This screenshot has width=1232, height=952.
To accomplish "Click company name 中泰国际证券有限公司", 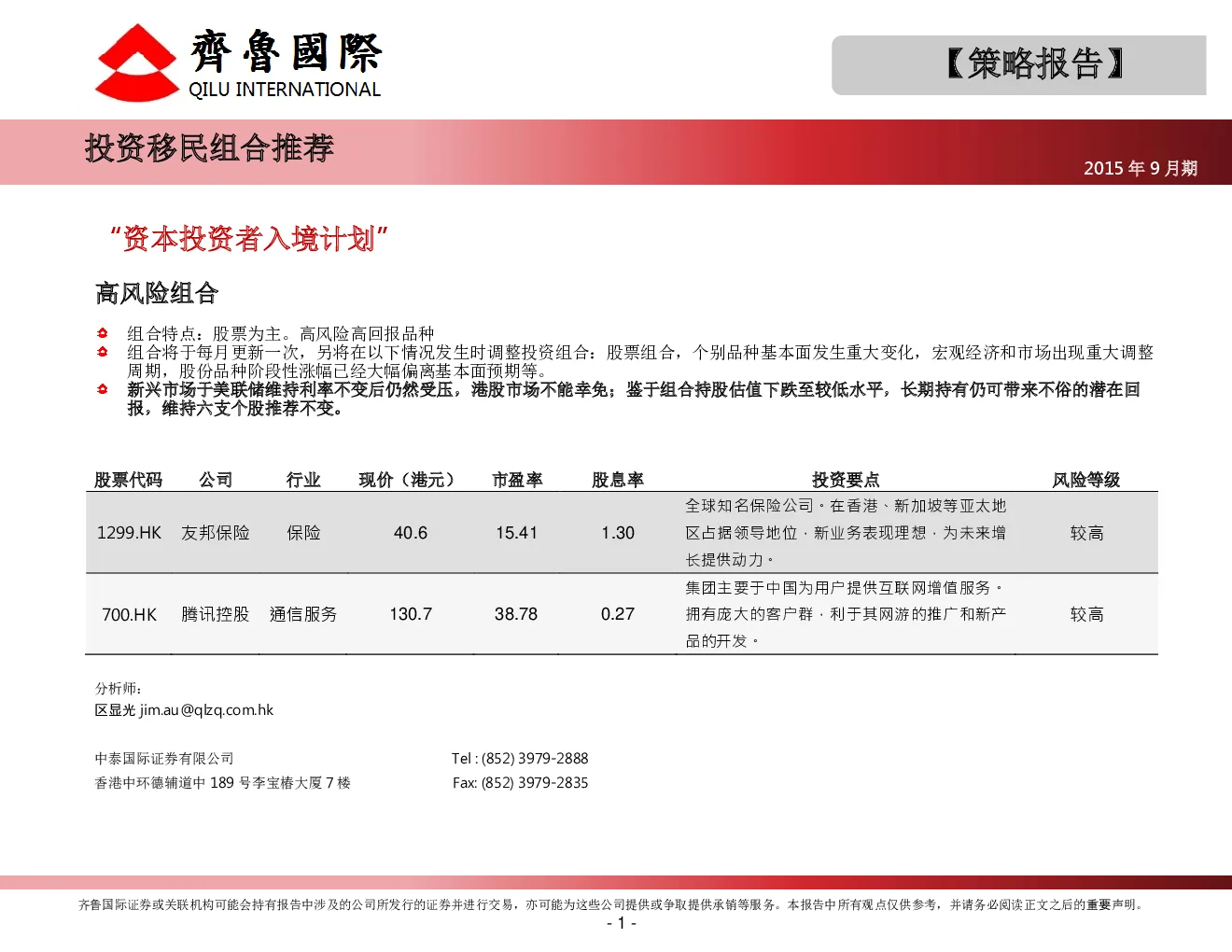I will pos(164,759).
